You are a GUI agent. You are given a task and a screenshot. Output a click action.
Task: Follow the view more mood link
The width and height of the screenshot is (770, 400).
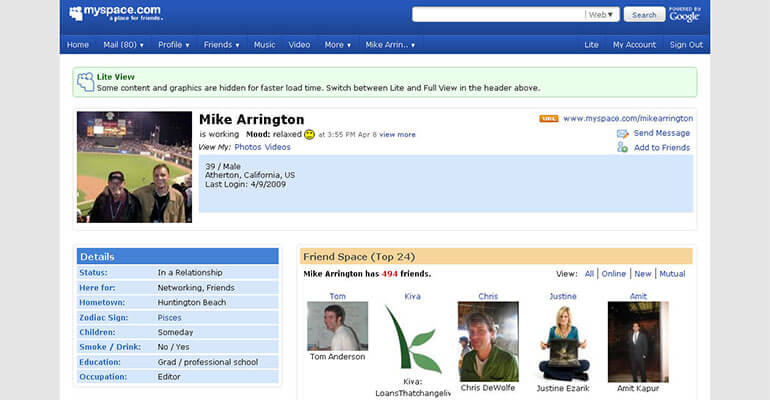point(397,134)
